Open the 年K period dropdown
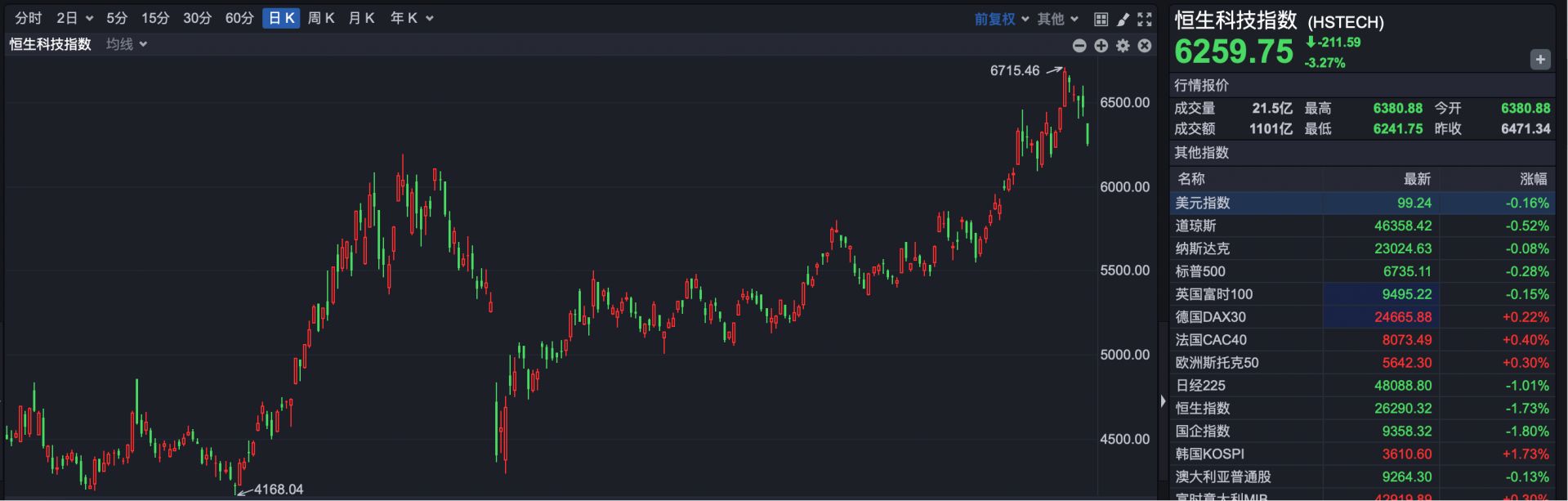The width and height of the screenshot is (1568, 501). pyautogui.click(x=411, y=18)
